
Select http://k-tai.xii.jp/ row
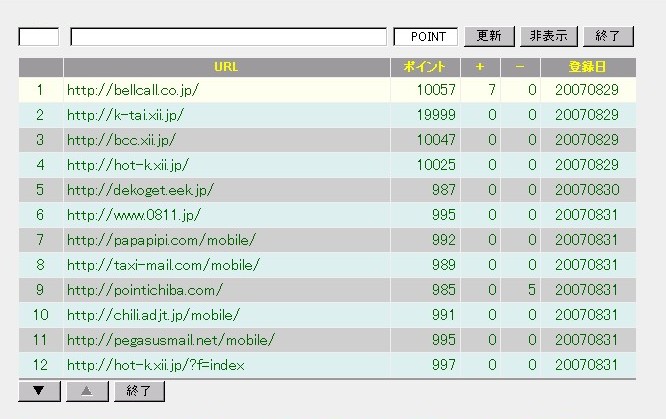coord(327,115)
